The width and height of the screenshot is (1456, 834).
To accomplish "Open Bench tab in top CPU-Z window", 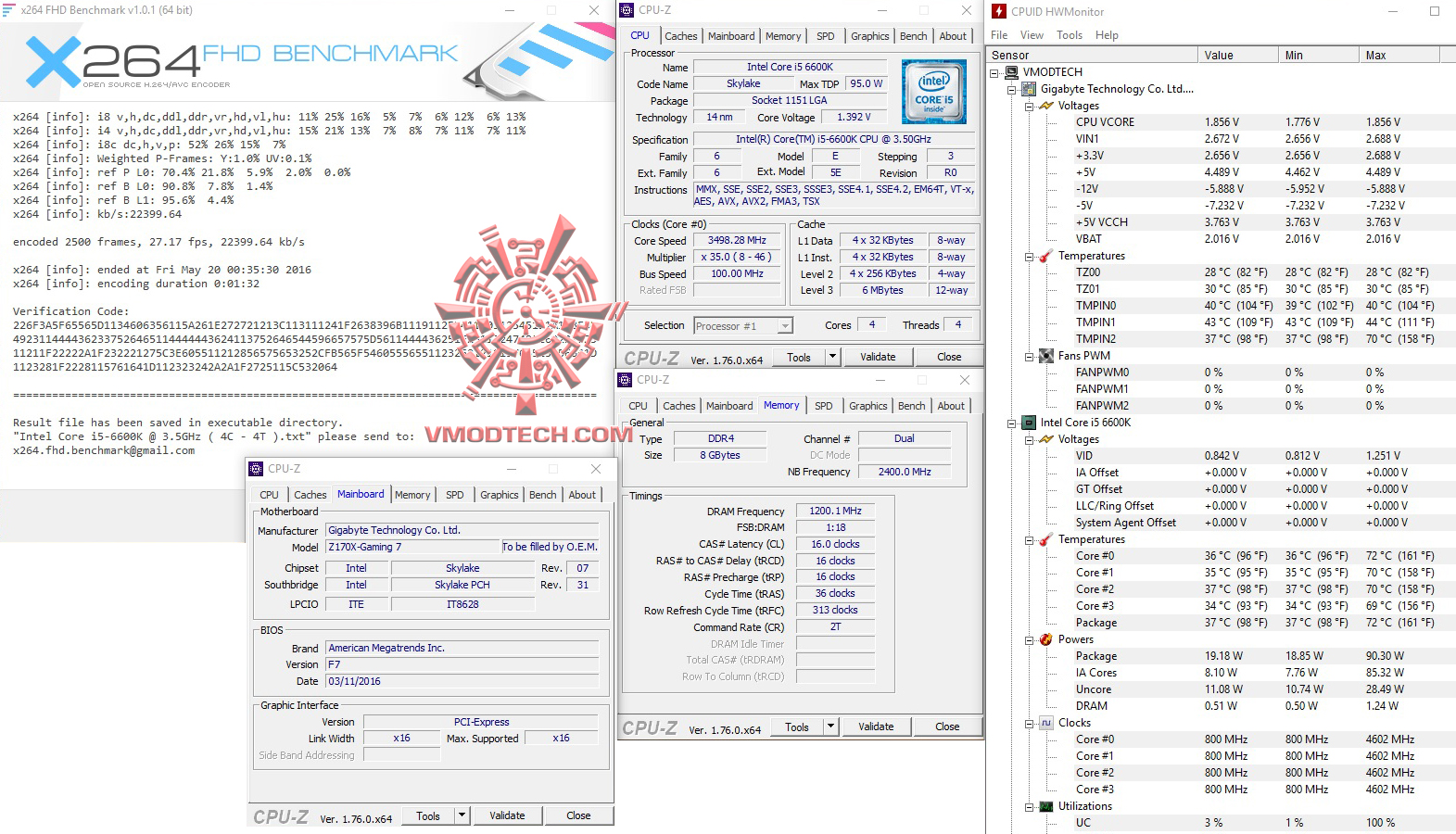I will [x=913, y=36].
